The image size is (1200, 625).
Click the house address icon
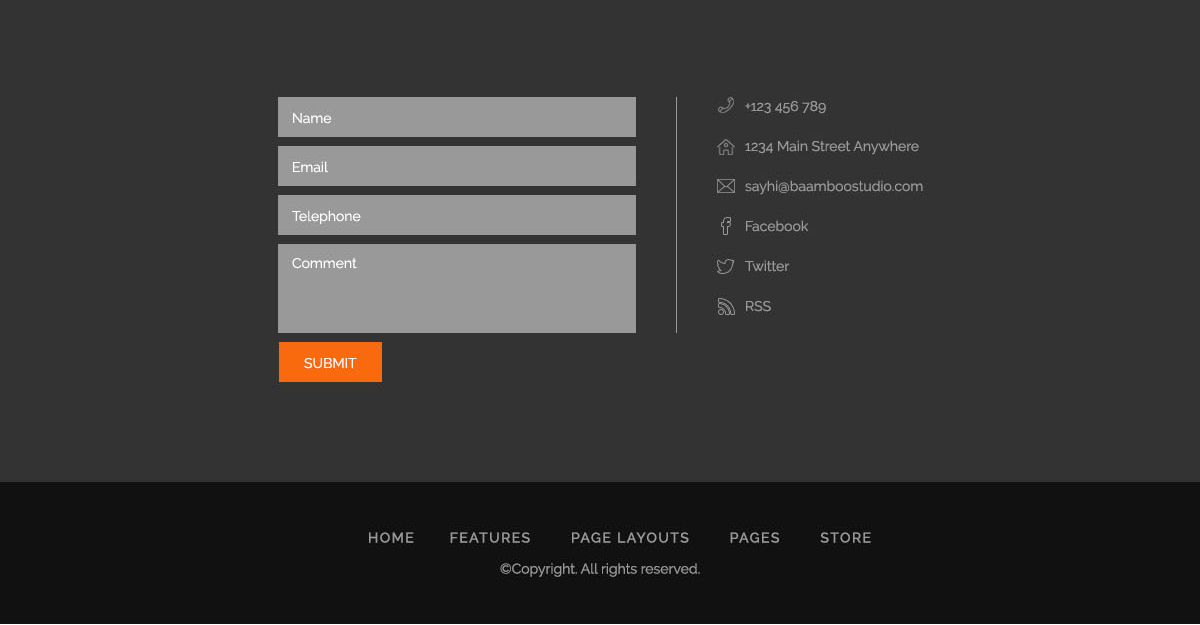coord(726,147)
